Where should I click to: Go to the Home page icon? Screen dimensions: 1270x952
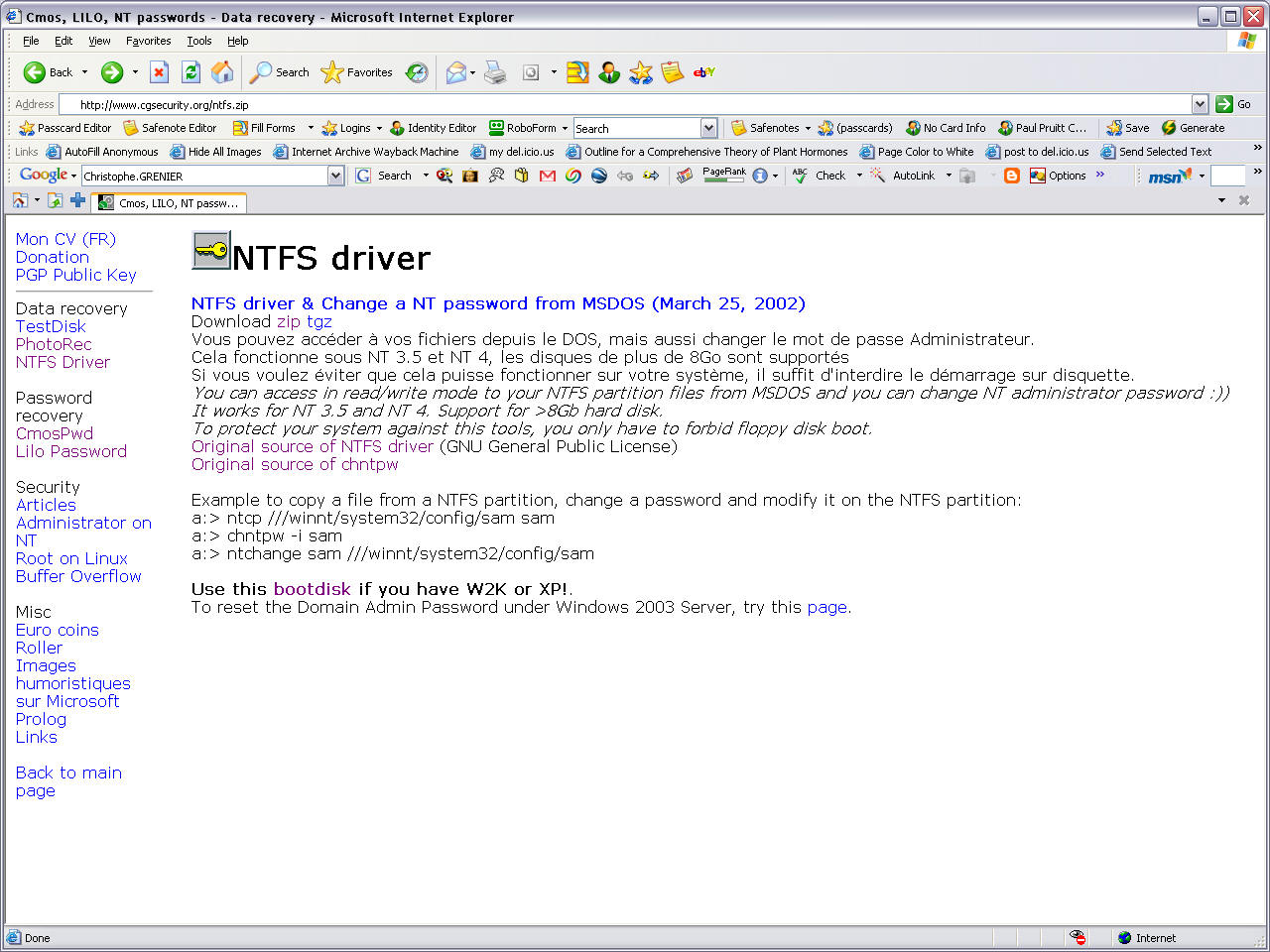click(x=222, y=72)
